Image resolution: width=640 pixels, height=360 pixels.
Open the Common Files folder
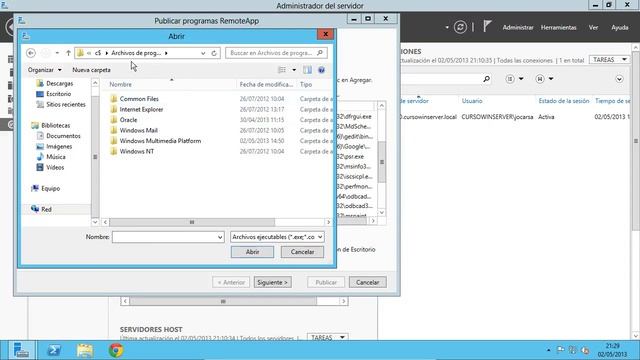coord(139,99)
